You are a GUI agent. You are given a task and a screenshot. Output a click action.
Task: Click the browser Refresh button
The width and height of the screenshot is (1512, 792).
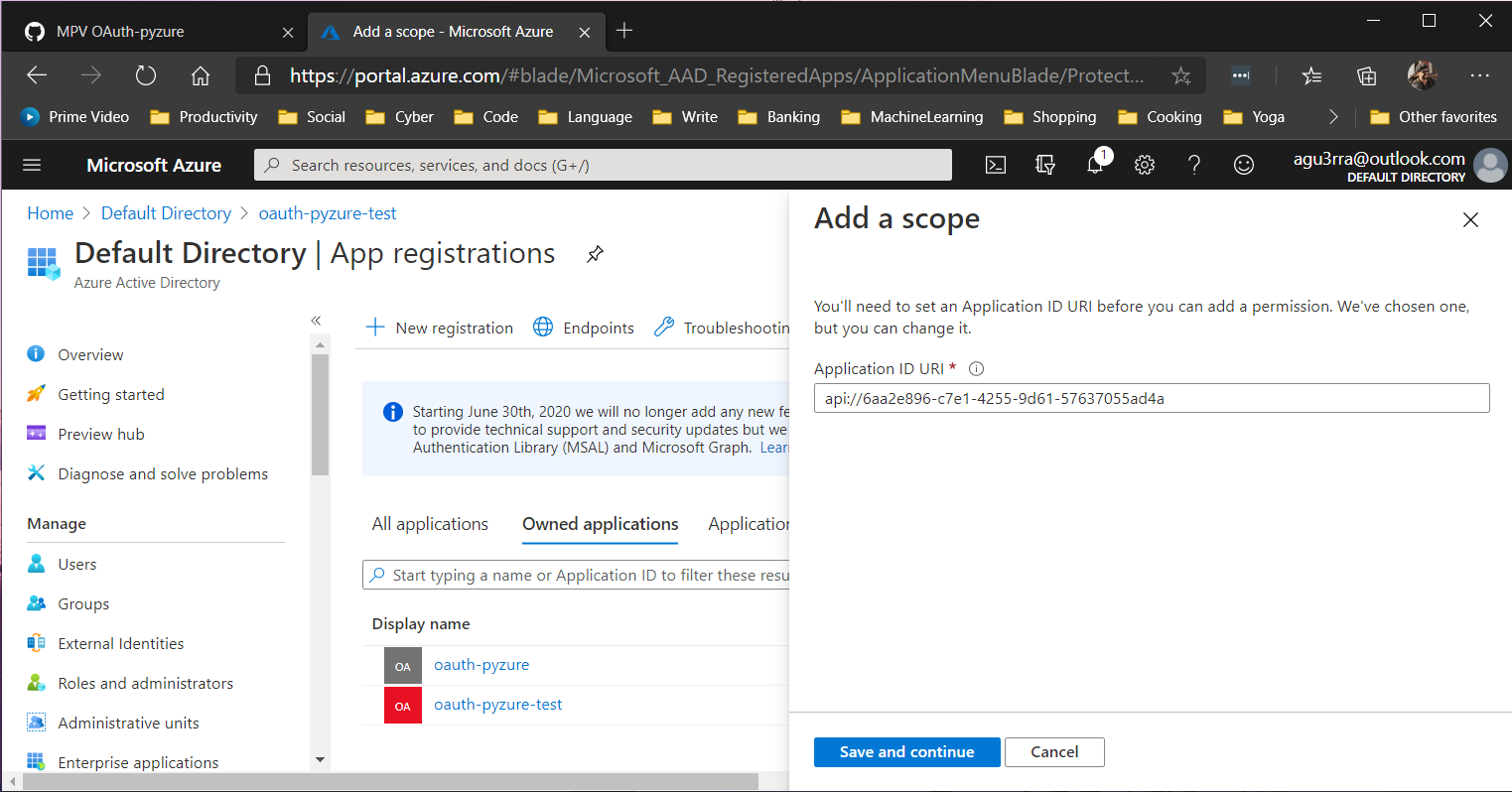pyautogui.click(x=146, y=75)
